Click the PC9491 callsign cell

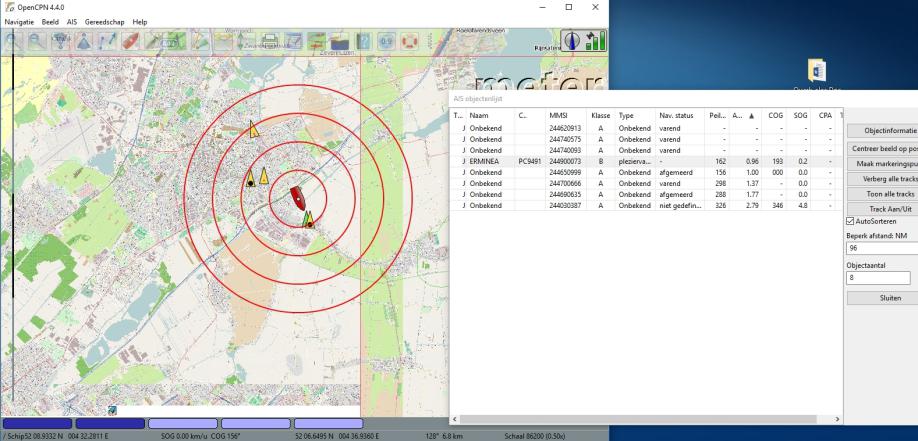coord(529,161)
